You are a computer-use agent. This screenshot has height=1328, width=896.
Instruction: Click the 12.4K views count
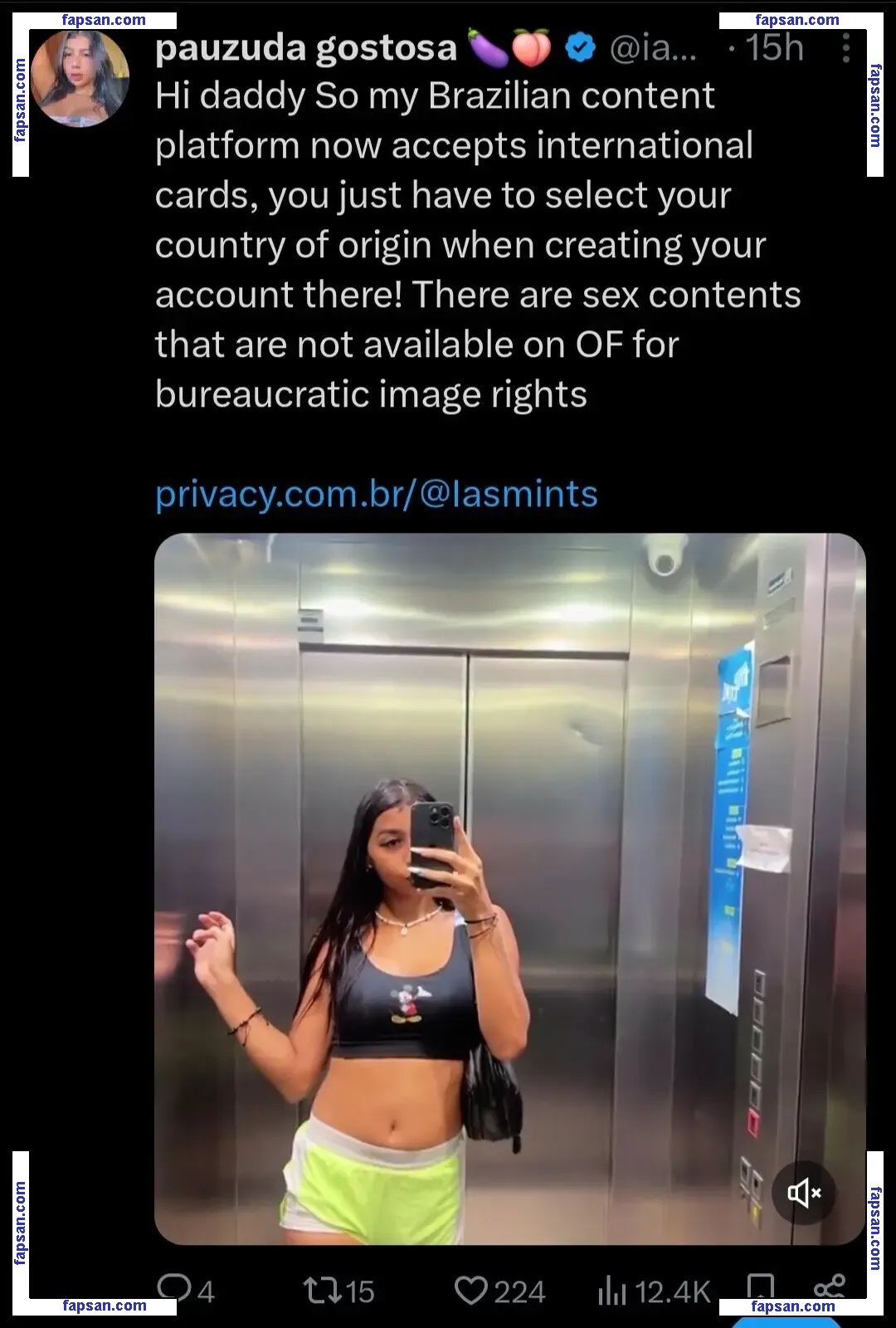[672, 1292]
